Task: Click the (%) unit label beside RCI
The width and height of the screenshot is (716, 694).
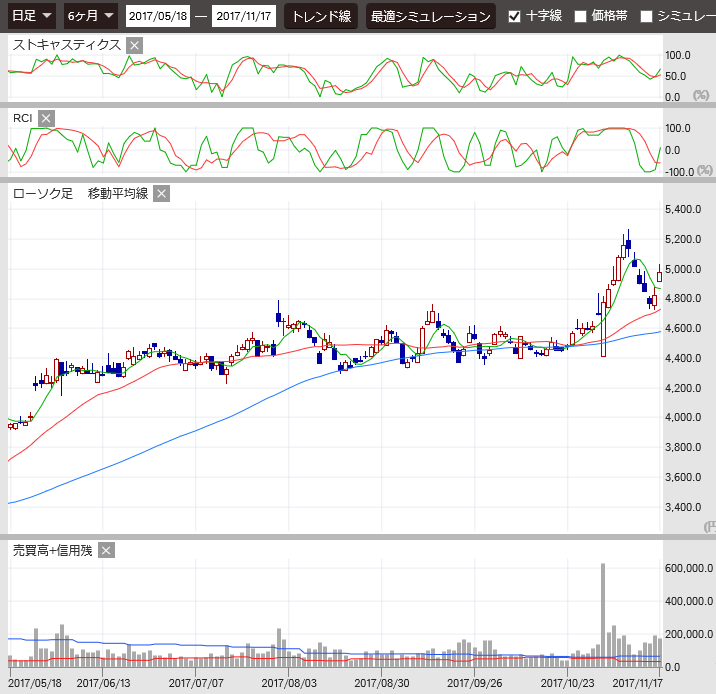Action: (x=704, y=171)
